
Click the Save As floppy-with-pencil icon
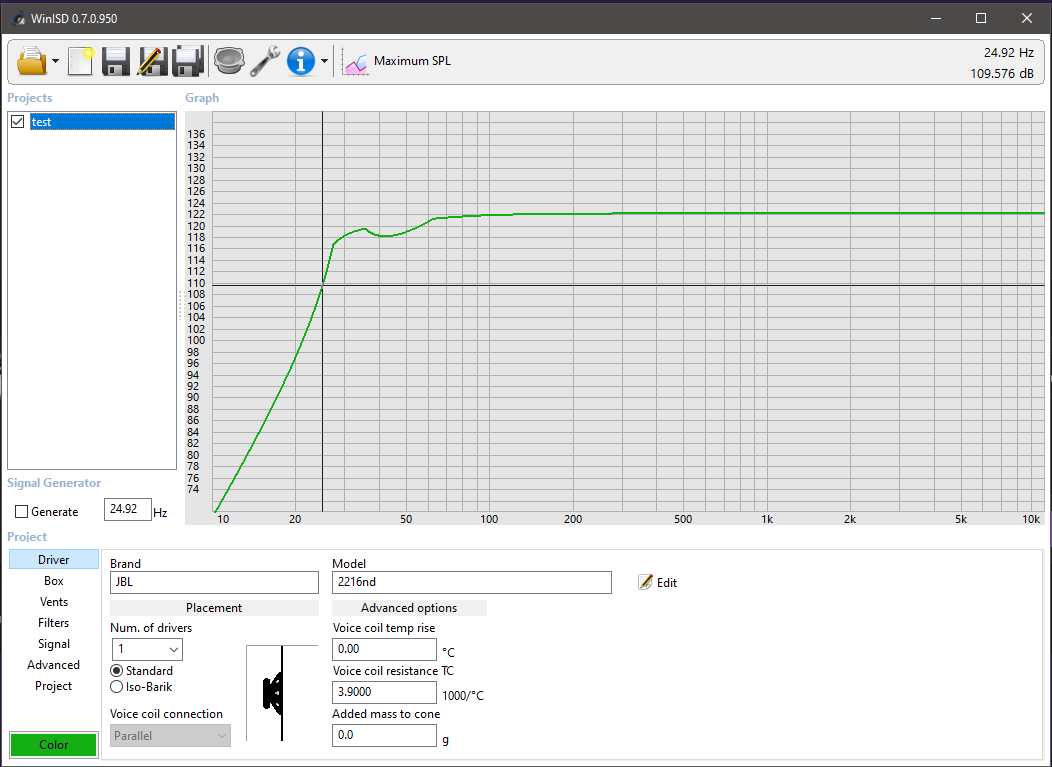pos(152,61)
